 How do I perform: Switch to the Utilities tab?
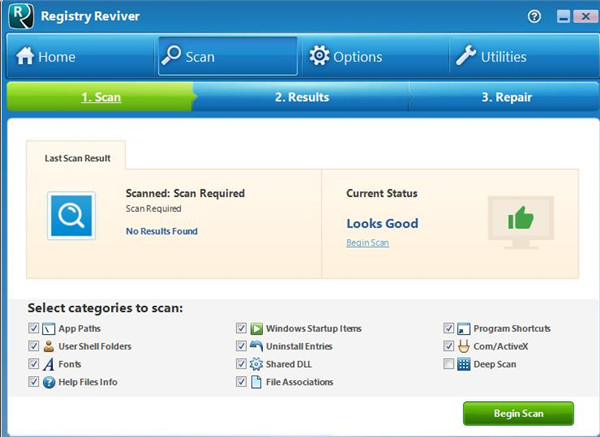point(524,56)
